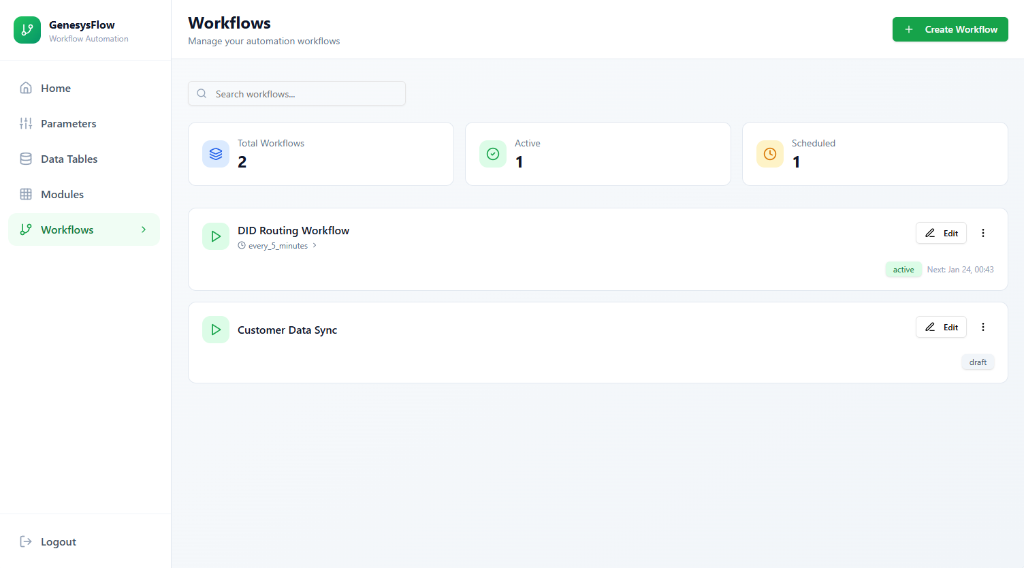Image resolution: width=1024 pixels, height=568 pixels.
Task: Click the GenesysFlow logo icon
Action: click(x=27, y=30)
